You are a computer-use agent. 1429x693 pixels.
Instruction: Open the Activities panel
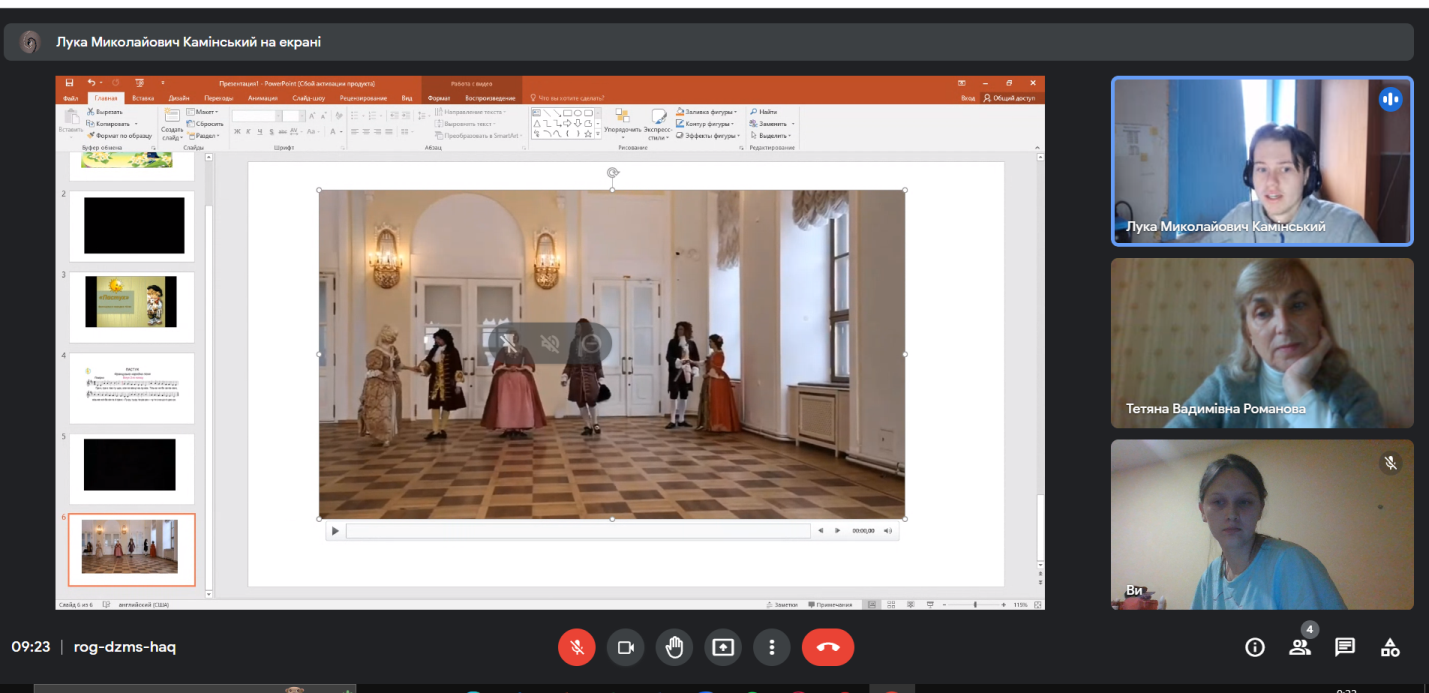1390,647
